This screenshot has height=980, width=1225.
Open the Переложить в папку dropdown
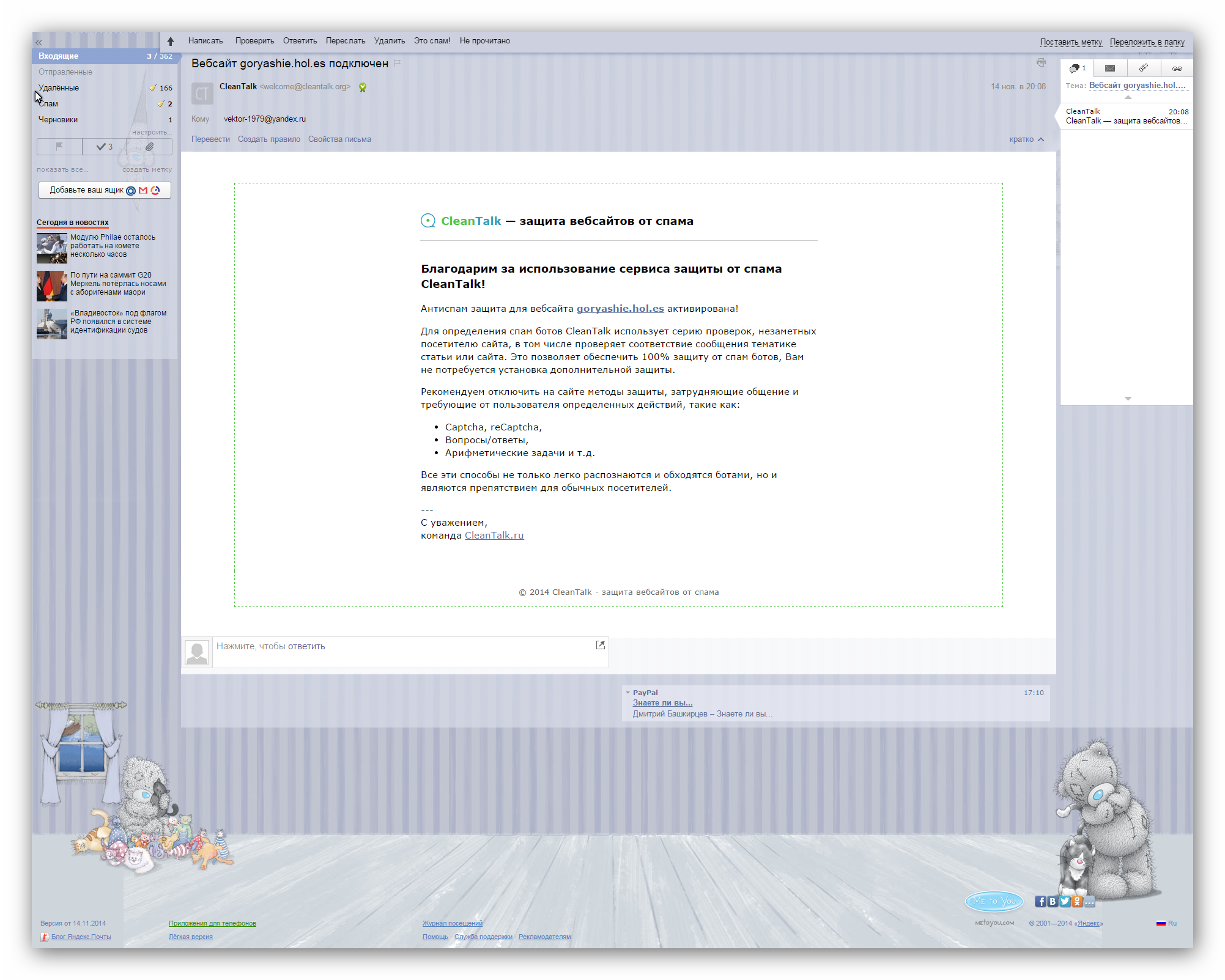[1147, 42]
